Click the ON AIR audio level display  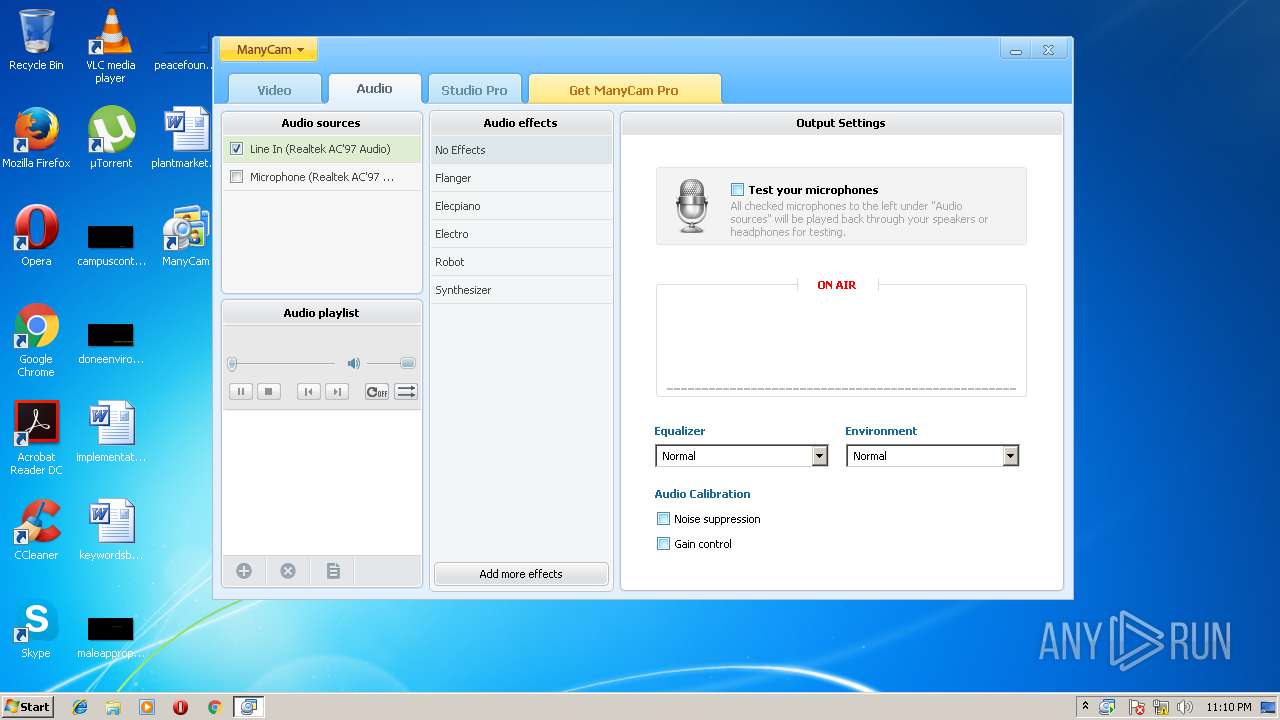coord(841,340)
